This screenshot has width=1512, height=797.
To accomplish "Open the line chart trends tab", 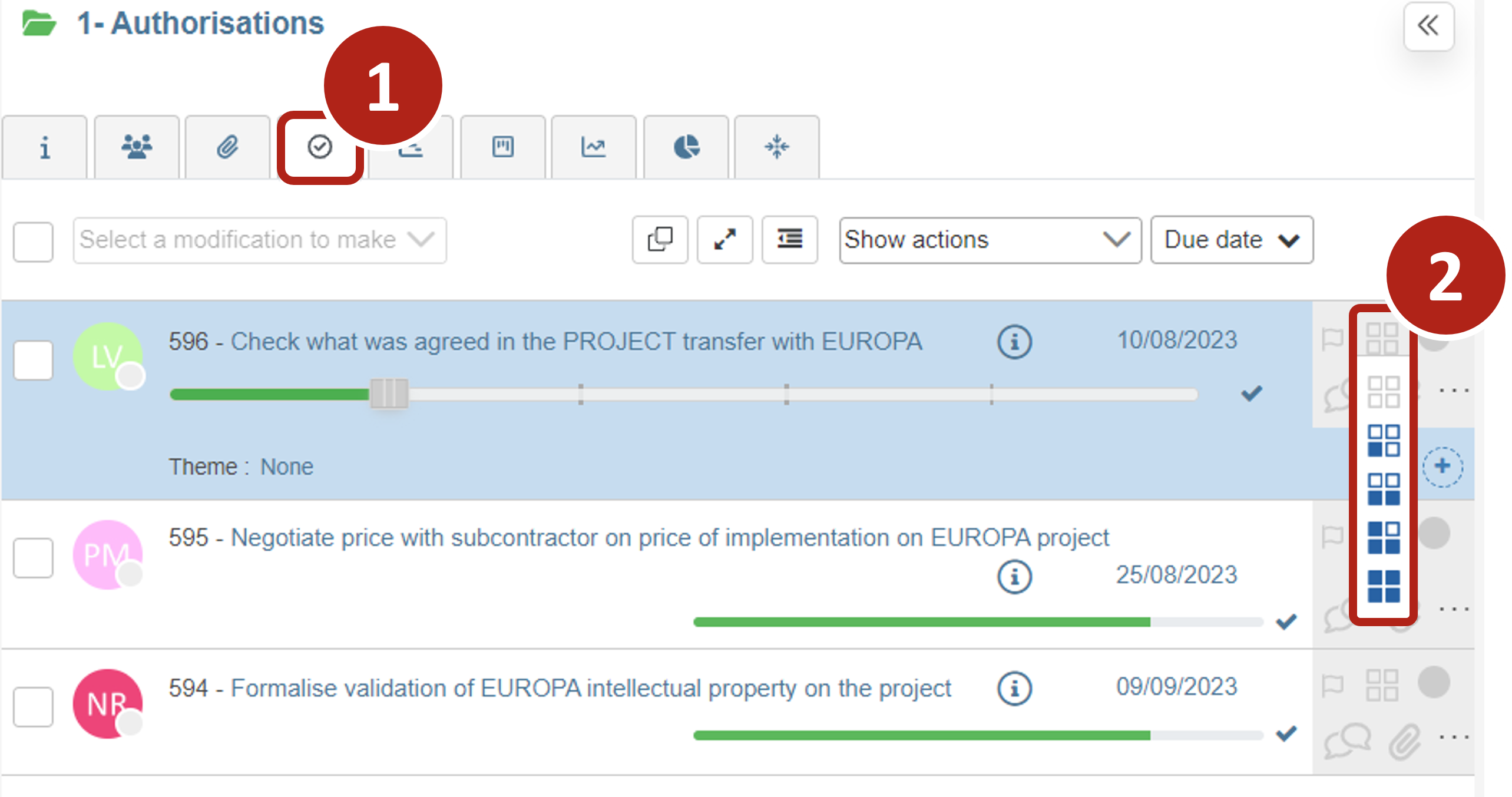I will [594, 147].
